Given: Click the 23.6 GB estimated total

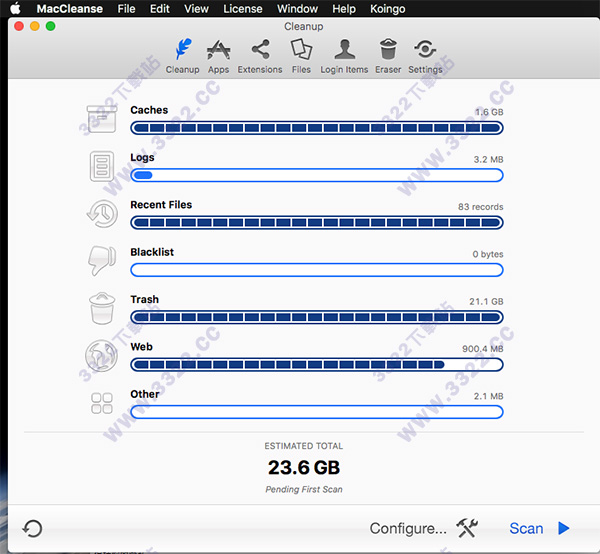Looking at the screenshot, I should pos(304,468).
